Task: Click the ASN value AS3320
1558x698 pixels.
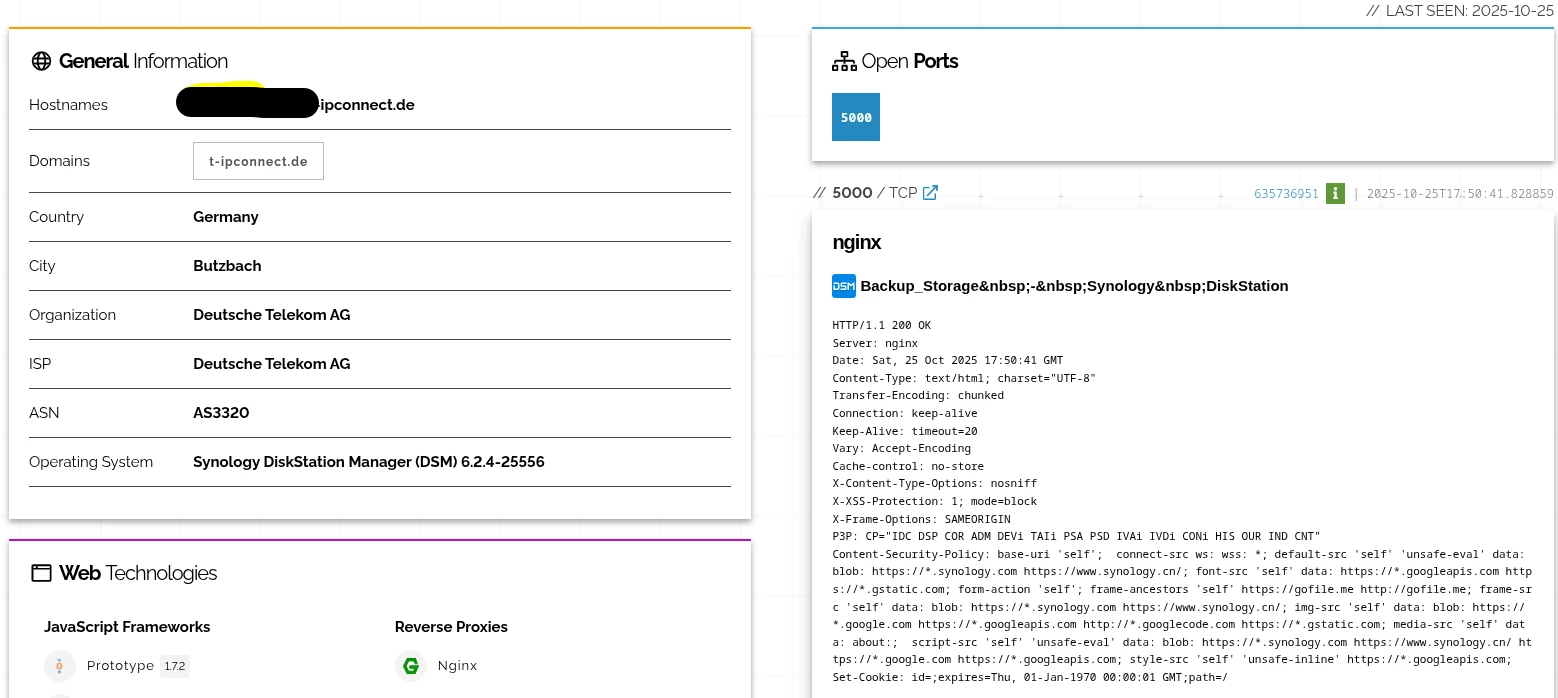Action: (221, 413)
